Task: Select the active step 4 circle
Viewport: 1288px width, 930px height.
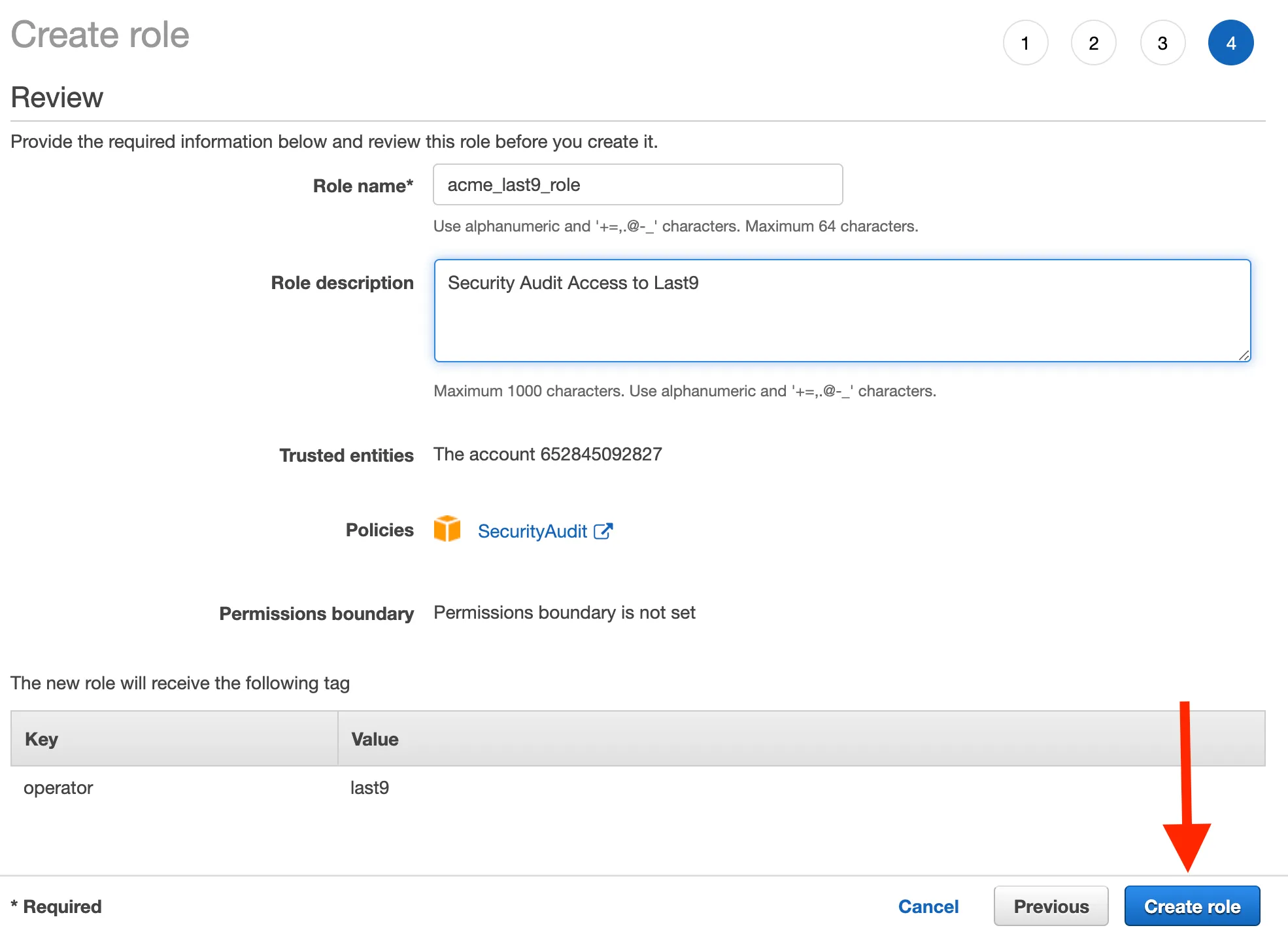Action: [1230, 43]
